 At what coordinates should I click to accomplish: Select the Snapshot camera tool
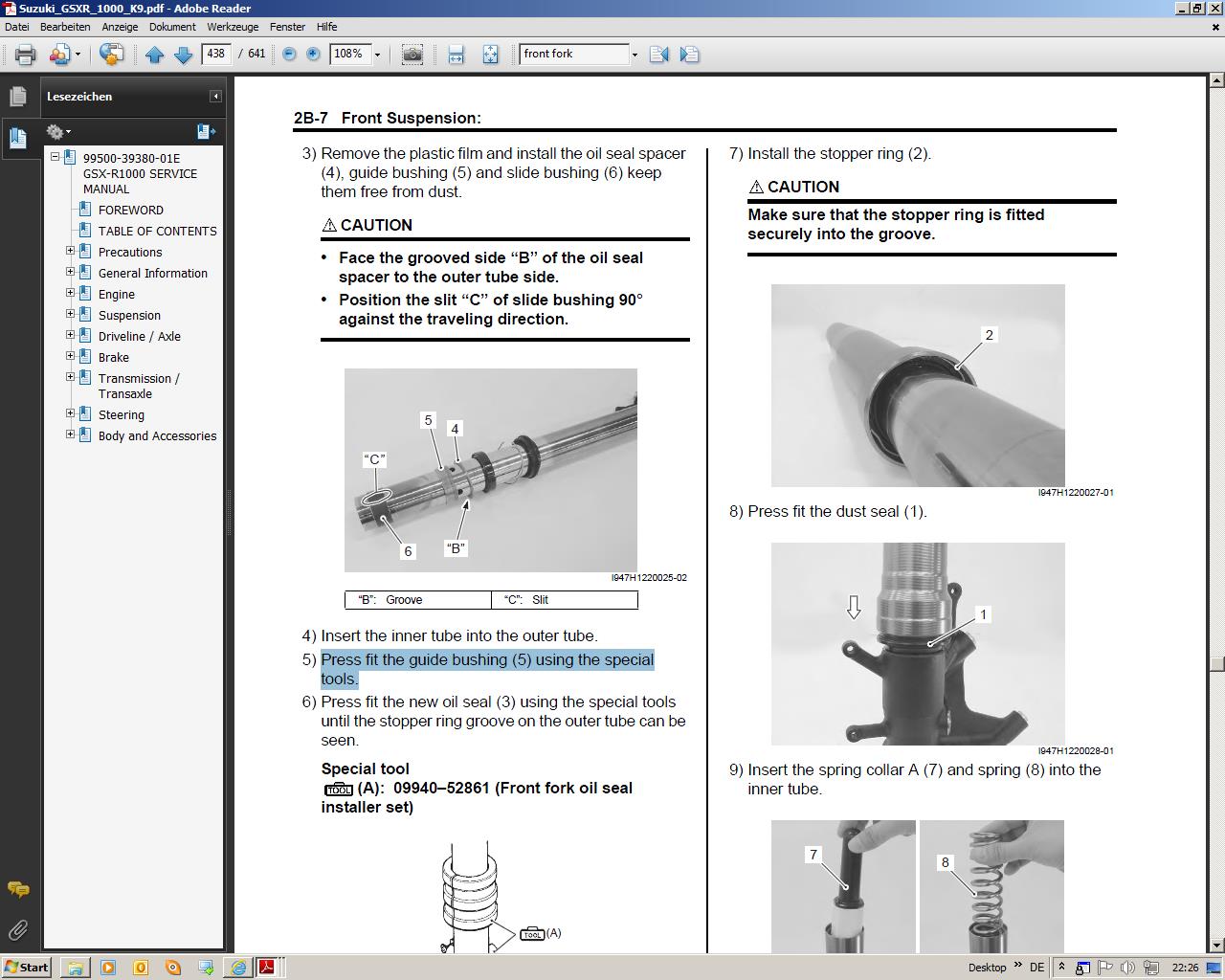tap(412, 55)
